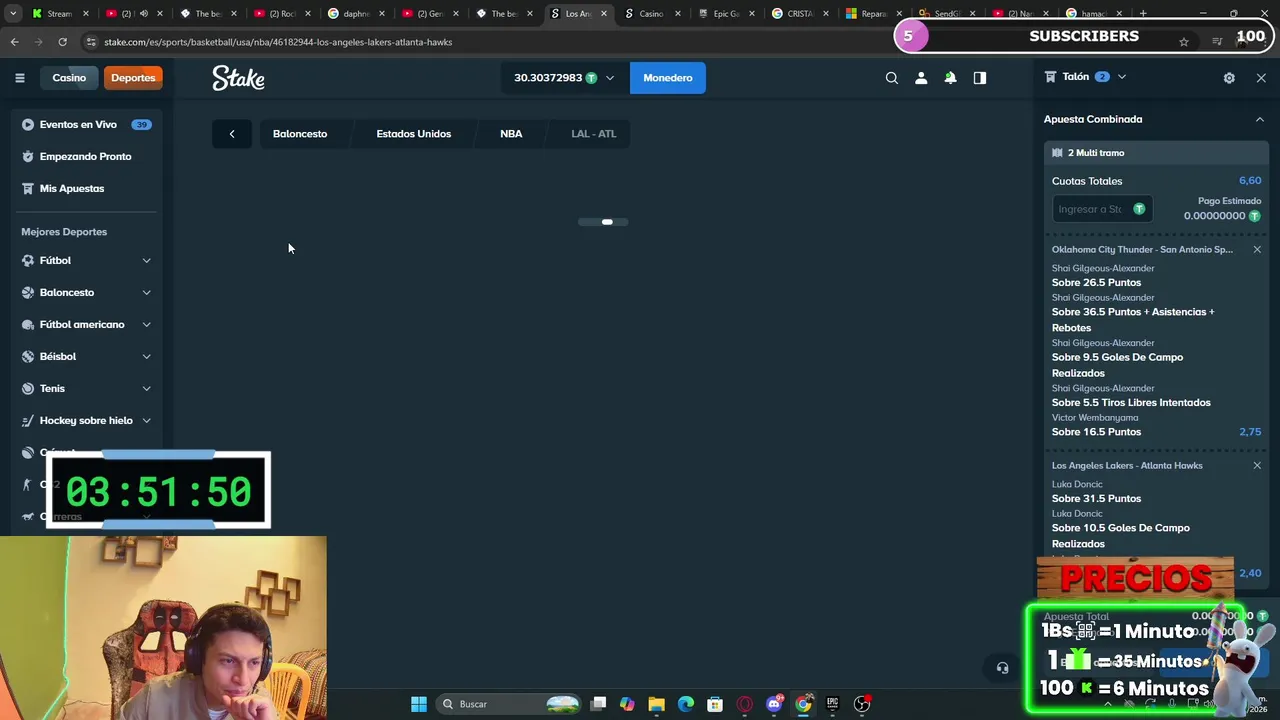Expand the Béisbol submenu

(x=146, y=357)
